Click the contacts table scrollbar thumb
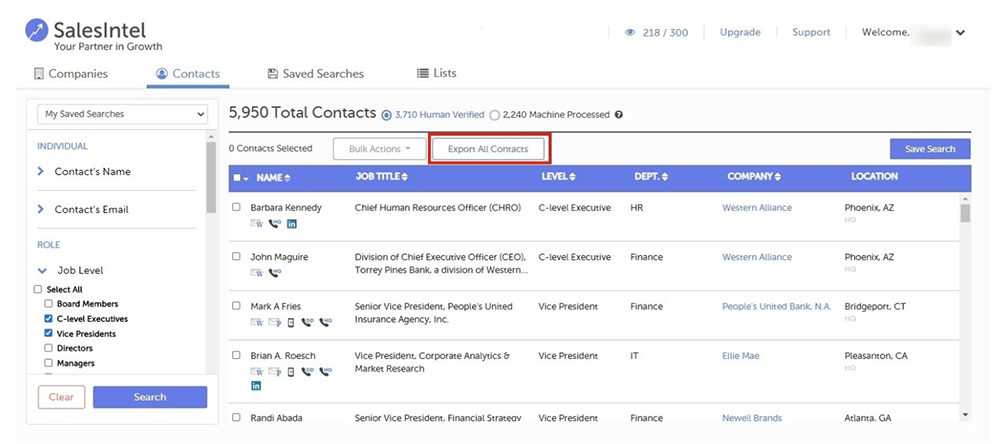This screenshot has height=444, width=1008. 965,213
